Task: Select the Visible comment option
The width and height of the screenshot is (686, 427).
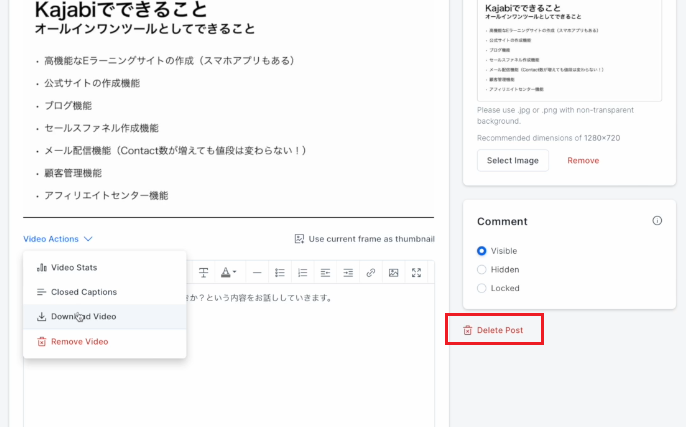Action: coord(482,251)
